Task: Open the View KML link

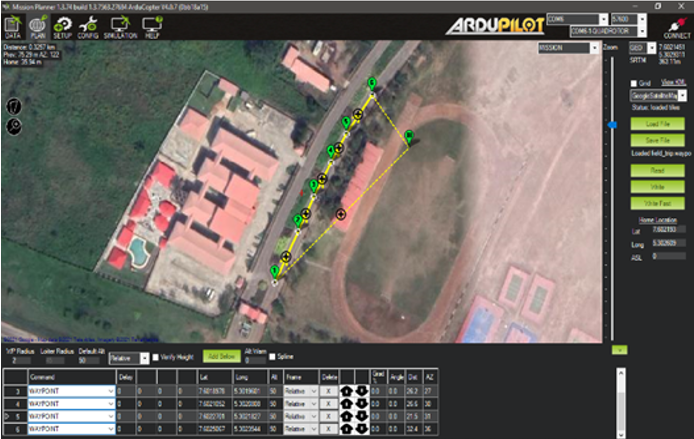Action: pyautogui.click(x=673, y=82)
